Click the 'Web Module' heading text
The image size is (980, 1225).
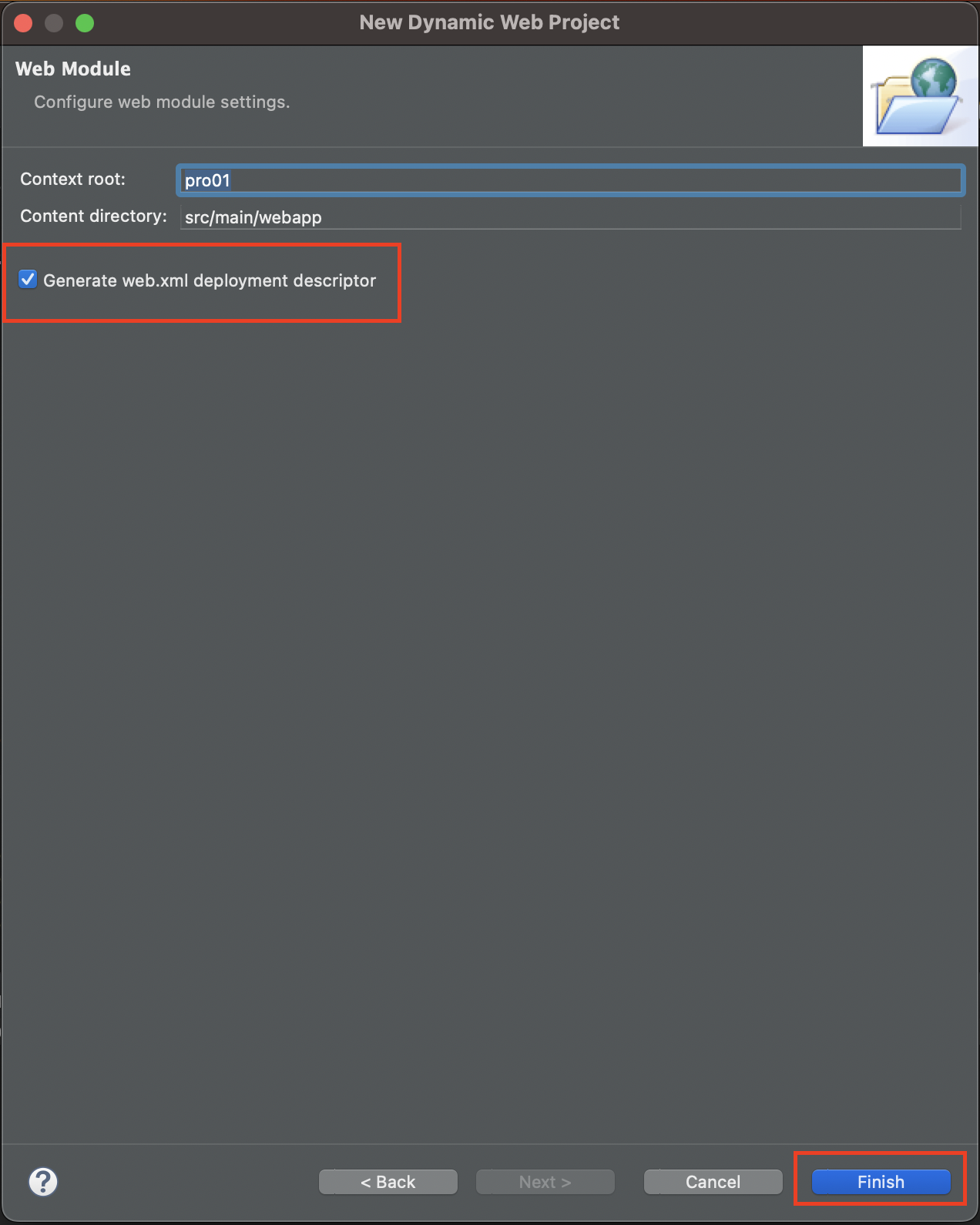click(73, 69)
